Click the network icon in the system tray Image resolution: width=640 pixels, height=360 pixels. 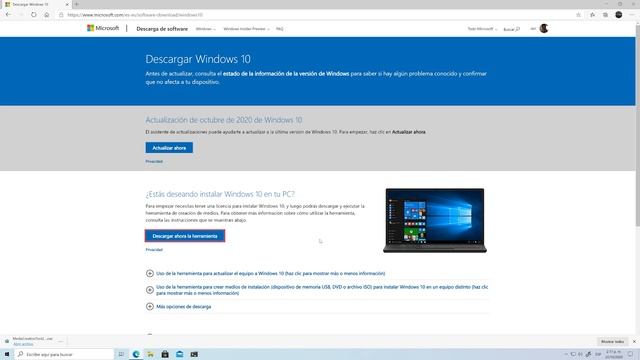coord(573,354)
